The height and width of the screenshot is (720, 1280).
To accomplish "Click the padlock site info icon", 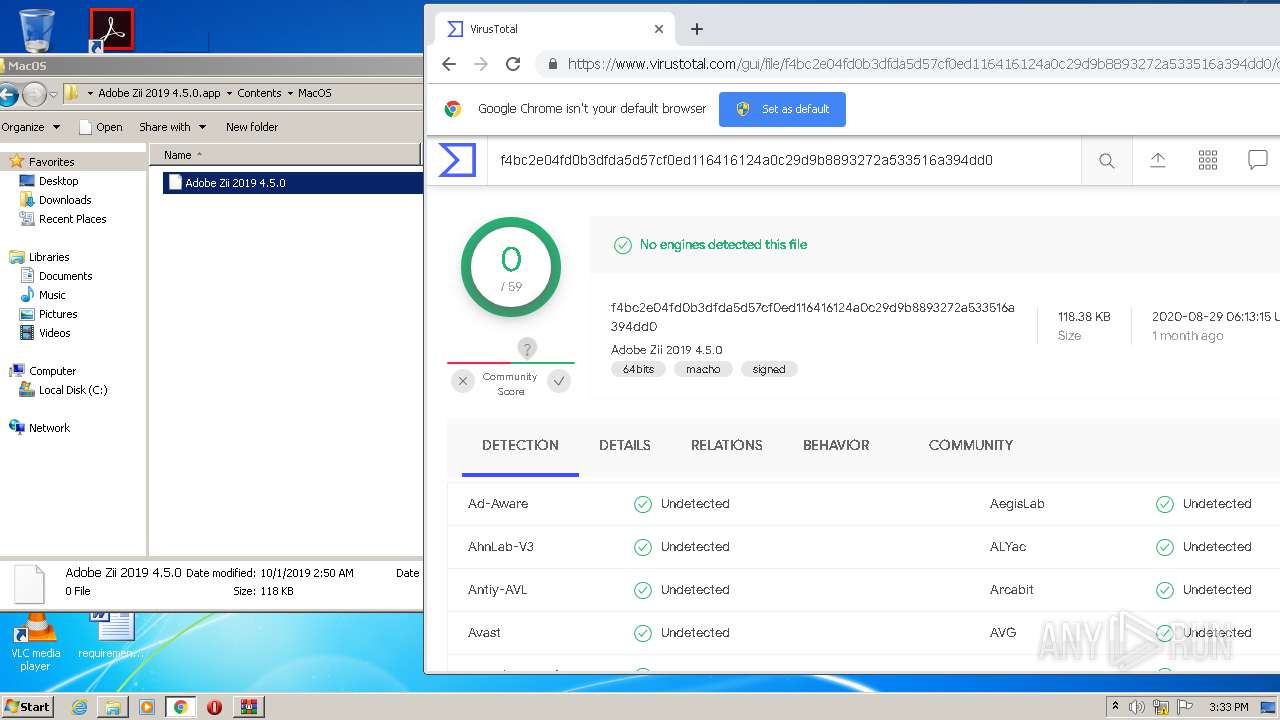I will [552, 64].
